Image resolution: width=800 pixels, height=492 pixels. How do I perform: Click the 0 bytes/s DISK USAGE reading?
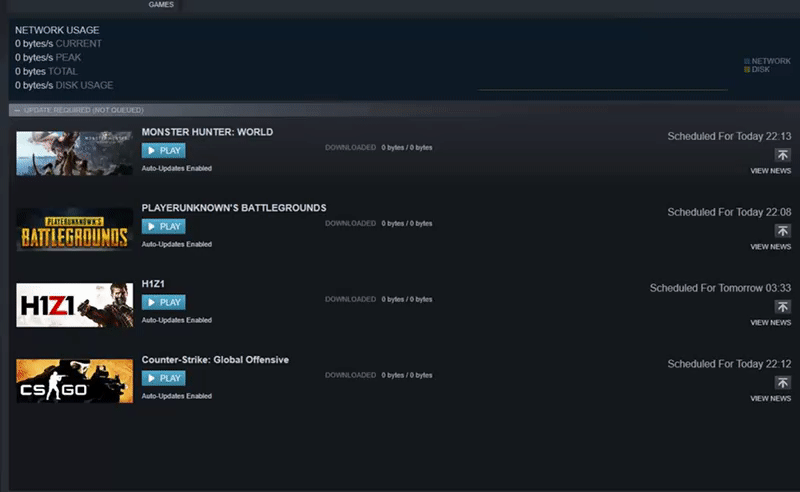pos(64,85)
